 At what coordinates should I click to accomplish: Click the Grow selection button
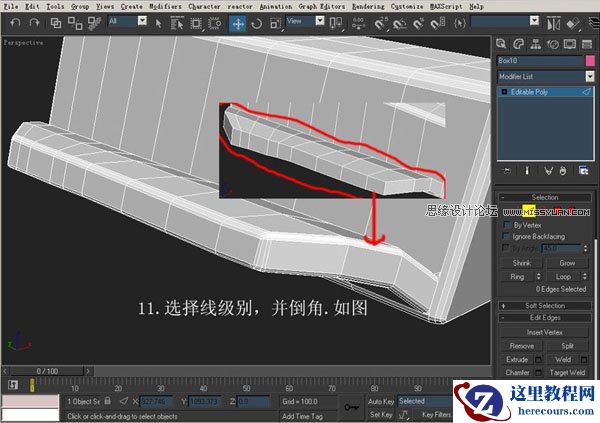pos(567,263)
